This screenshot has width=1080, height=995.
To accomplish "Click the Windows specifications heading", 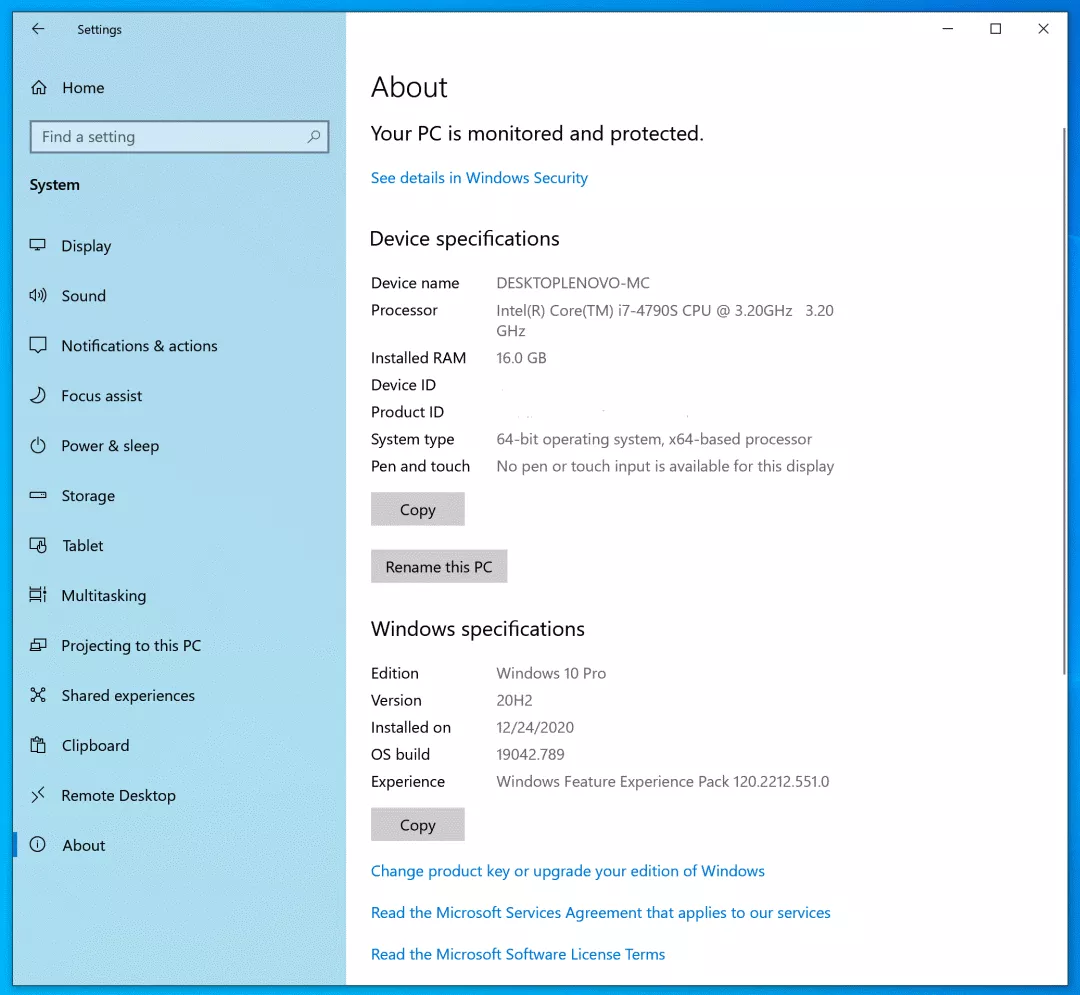I will pyautogui.click(x=477, y=629).
